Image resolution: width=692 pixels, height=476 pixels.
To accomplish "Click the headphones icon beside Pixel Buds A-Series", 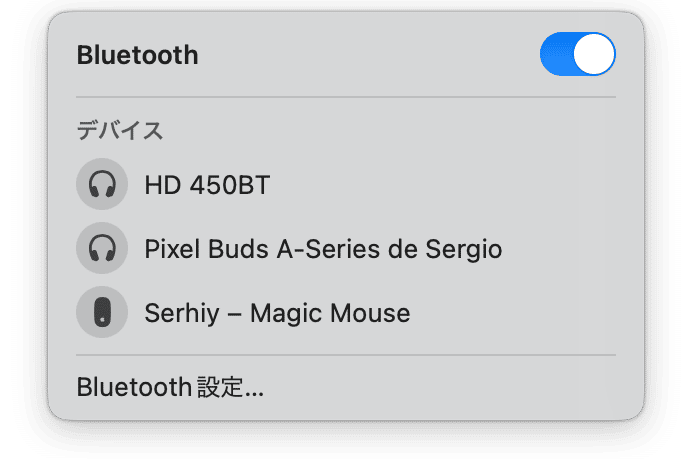I will [x=102, y=248].
